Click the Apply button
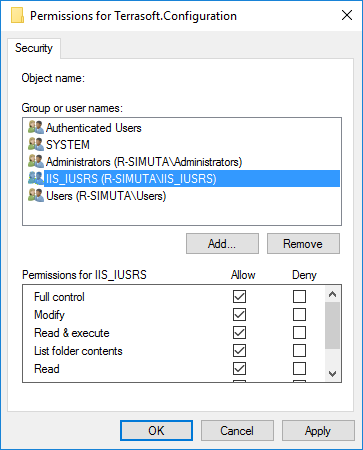Screen dimensions: 363x450 [x=318, y=431]
